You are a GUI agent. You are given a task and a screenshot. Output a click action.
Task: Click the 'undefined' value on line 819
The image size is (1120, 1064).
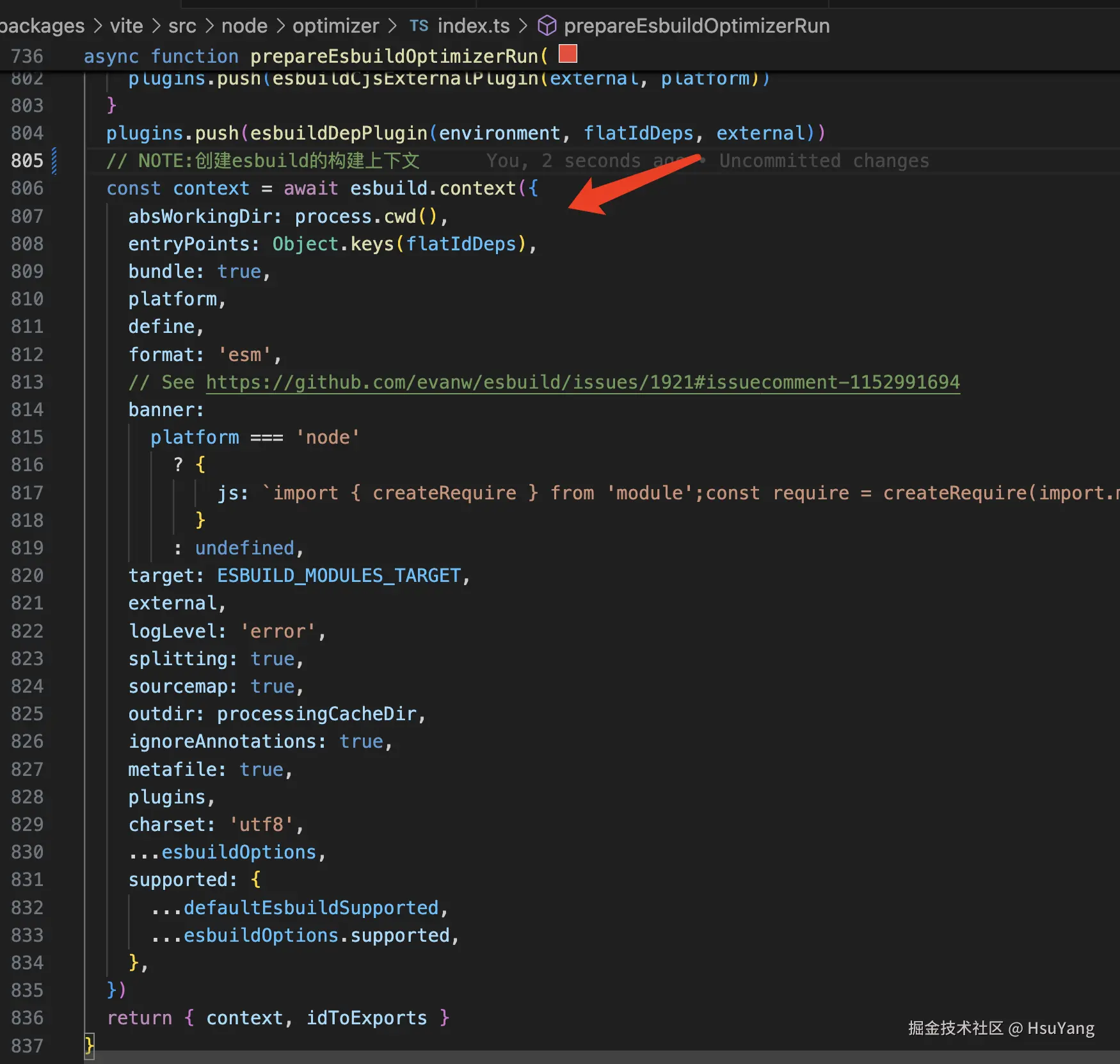coord(244,548)
